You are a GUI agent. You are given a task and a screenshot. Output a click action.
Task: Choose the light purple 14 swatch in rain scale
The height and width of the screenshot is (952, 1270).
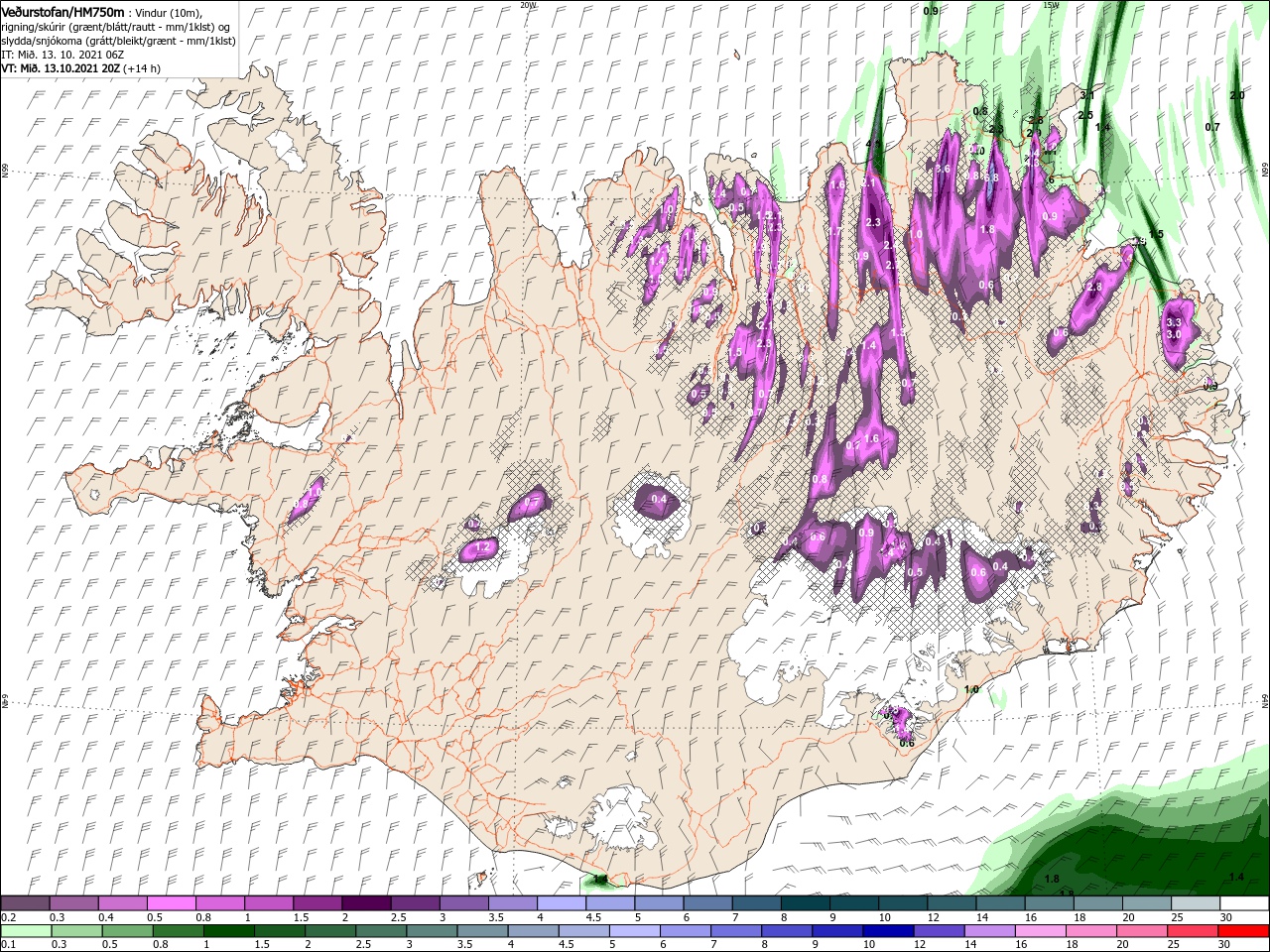tap(987, 931)
